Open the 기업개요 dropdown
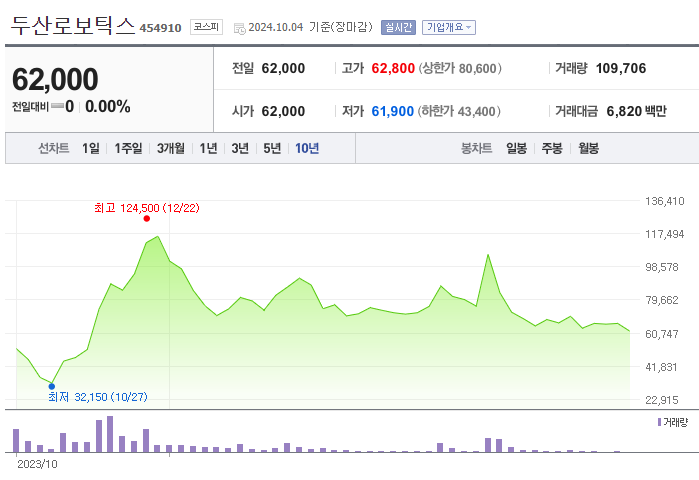 click(448, 28)
